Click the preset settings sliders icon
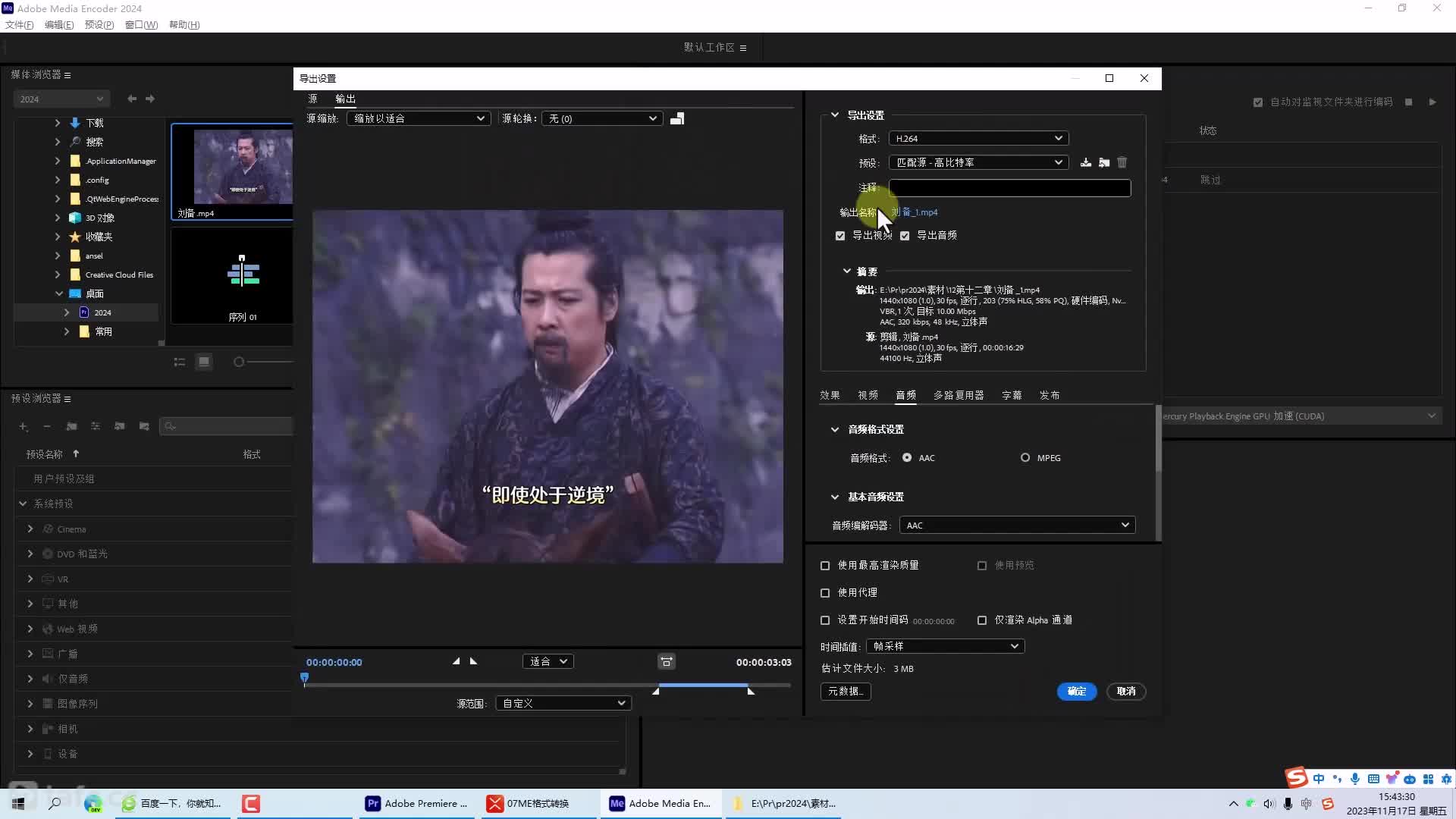The width and height of the screenshot is (1456, 819). coord(96,426)
